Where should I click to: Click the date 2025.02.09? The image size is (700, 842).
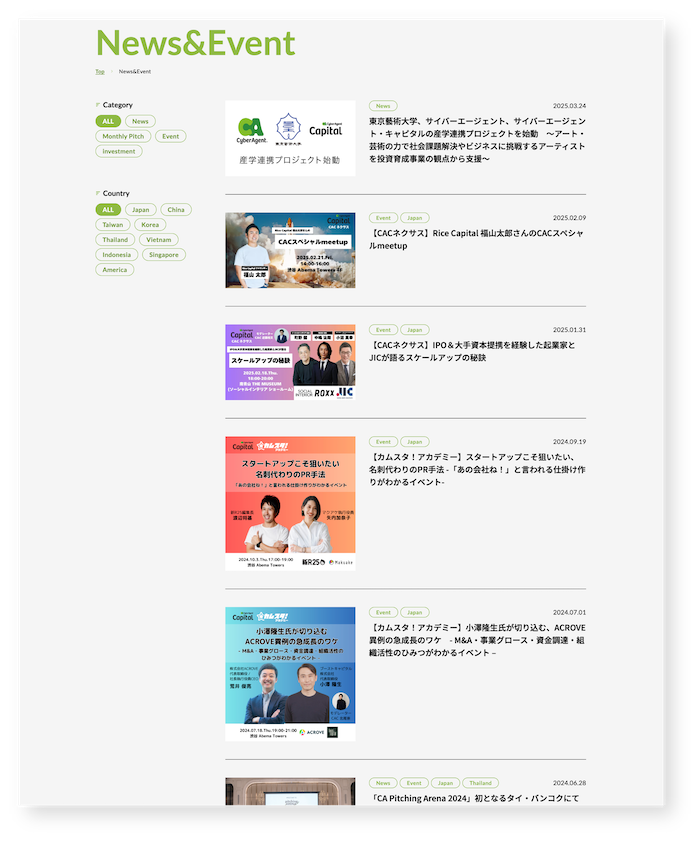[x=570, y=218]
